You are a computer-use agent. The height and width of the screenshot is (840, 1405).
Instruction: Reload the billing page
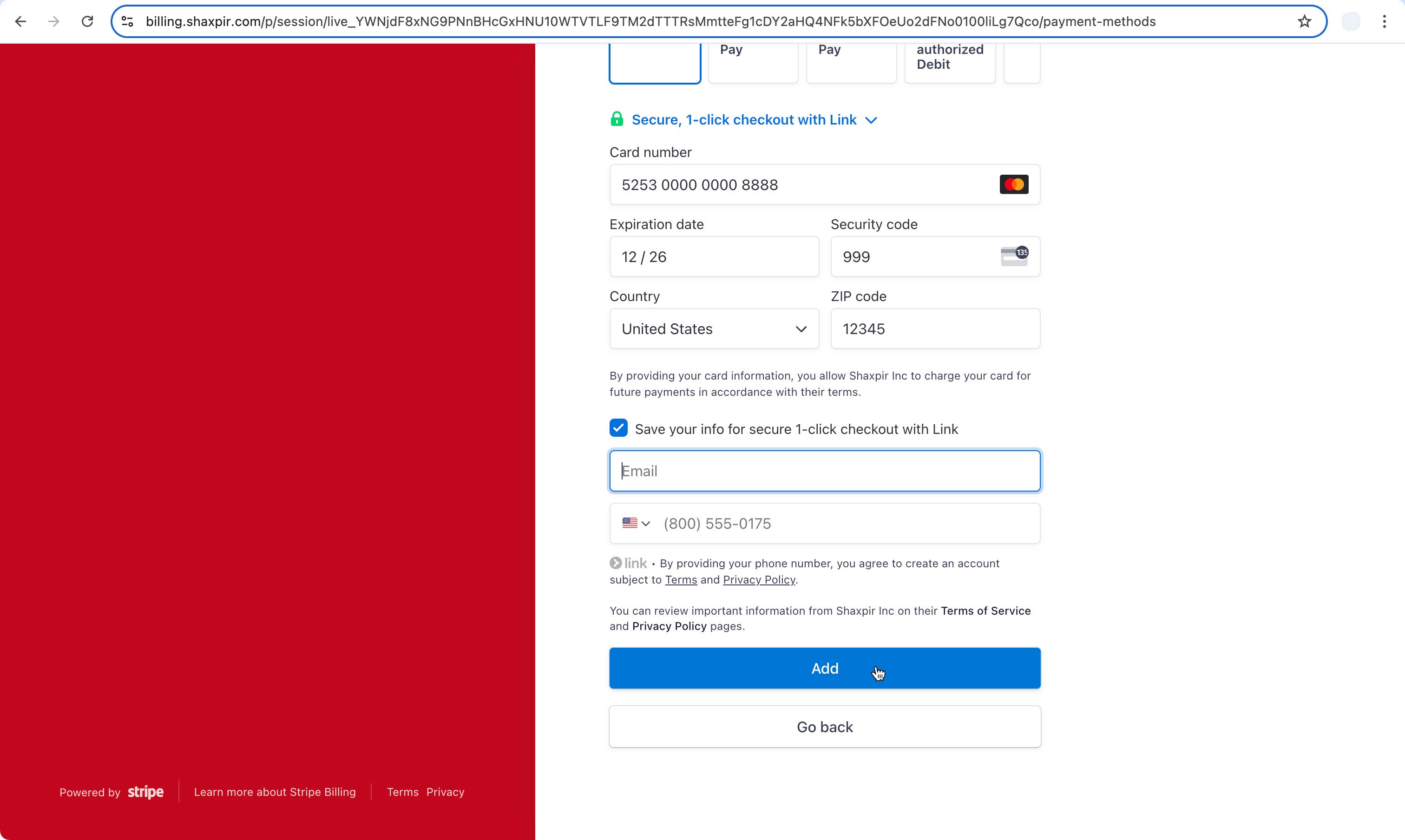tap(87, 21)
